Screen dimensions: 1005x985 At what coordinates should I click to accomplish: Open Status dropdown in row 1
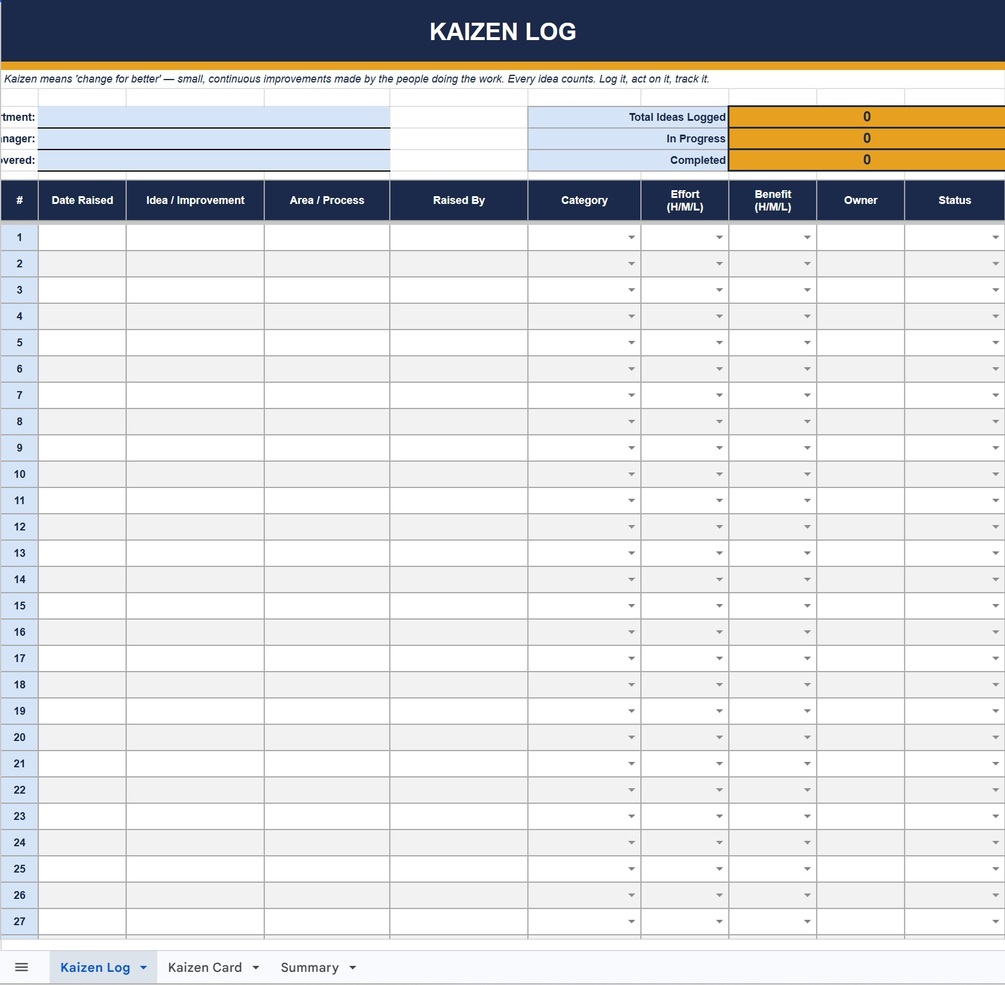point(995,238)
